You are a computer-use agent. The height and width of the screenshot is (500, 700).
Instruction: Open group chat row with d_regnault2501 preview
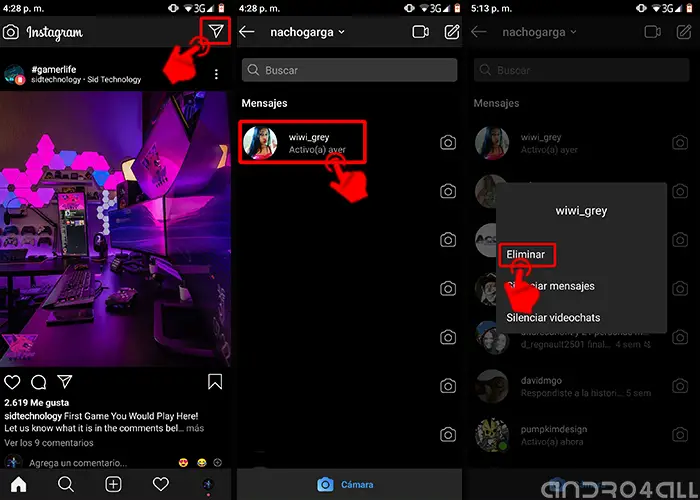(x=583, y=338)
